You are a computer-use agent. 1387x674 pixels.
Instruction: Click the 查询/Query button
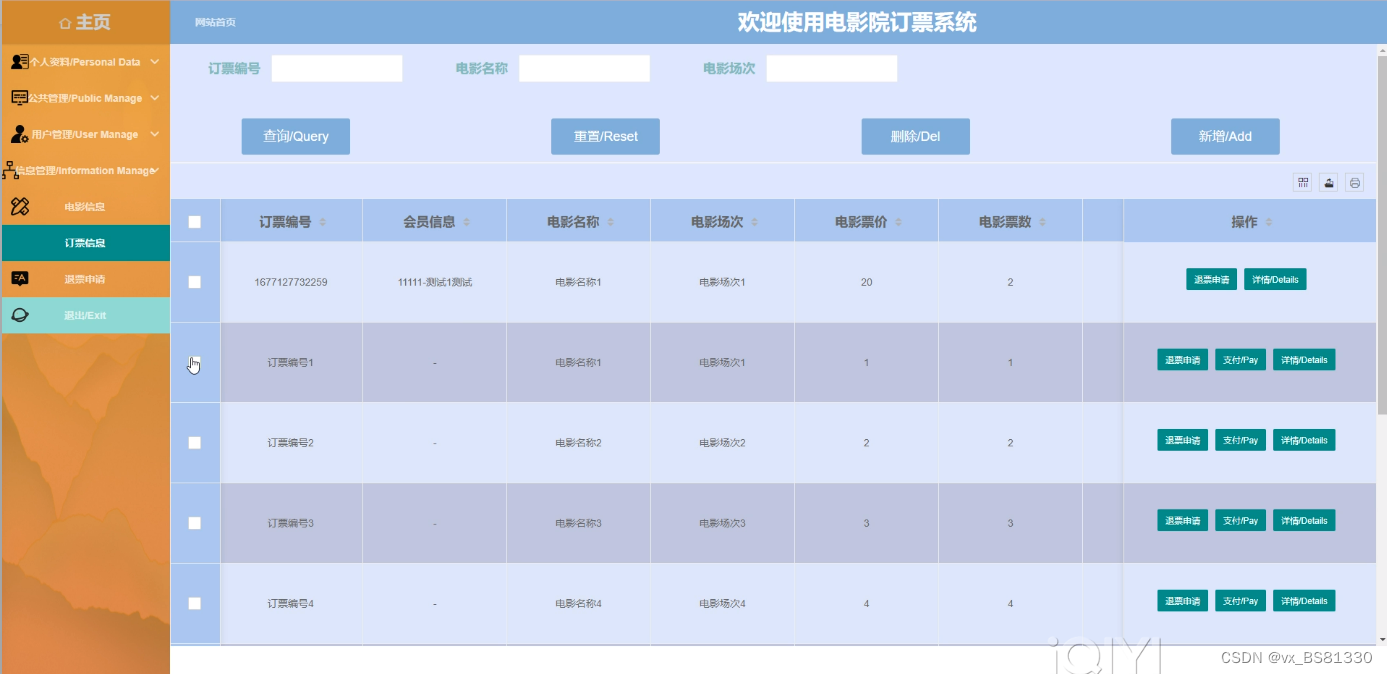(x=296, y=136)
